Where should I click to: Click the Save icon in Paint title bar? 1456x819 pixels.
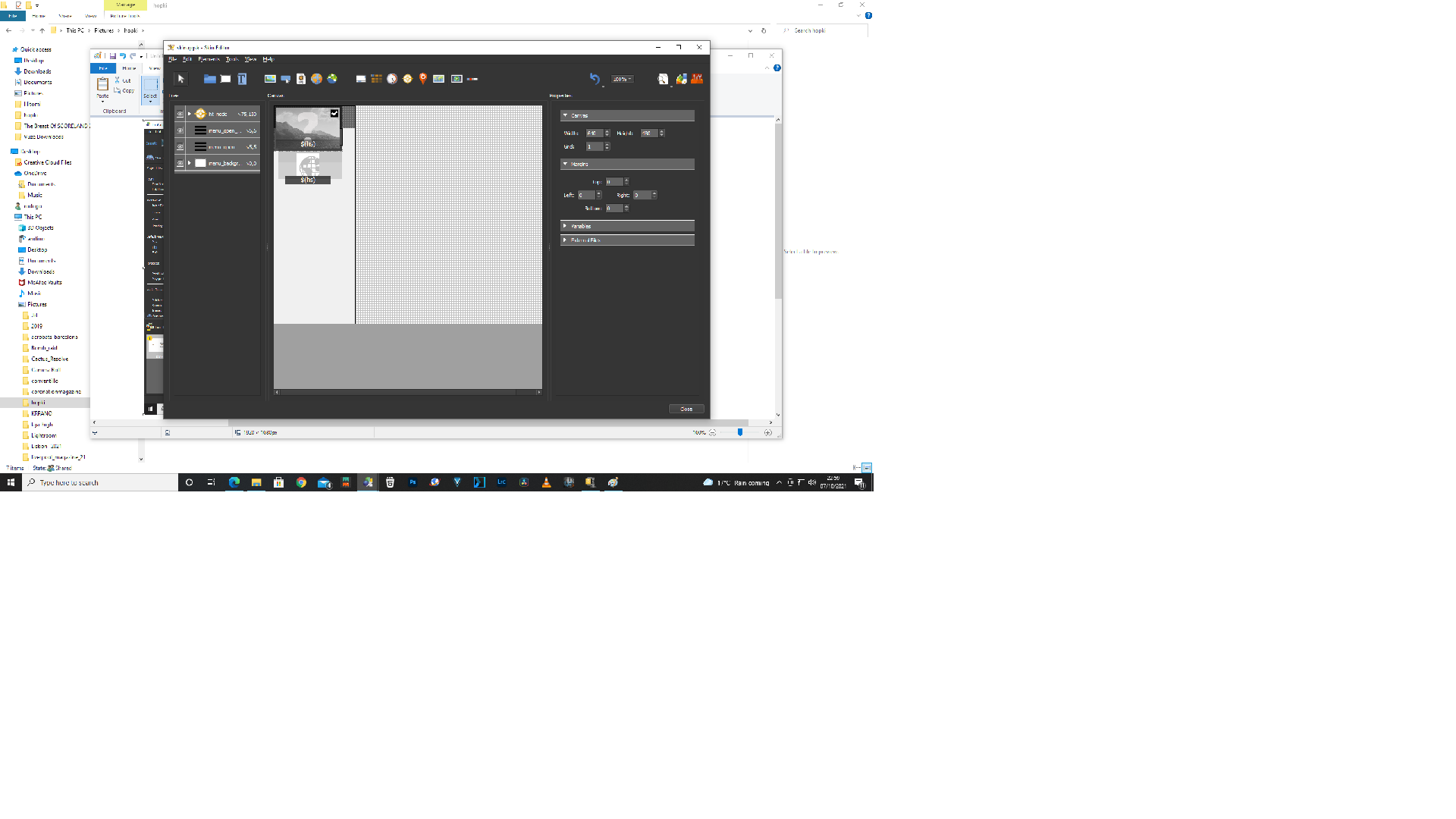(x=112, y=56)
